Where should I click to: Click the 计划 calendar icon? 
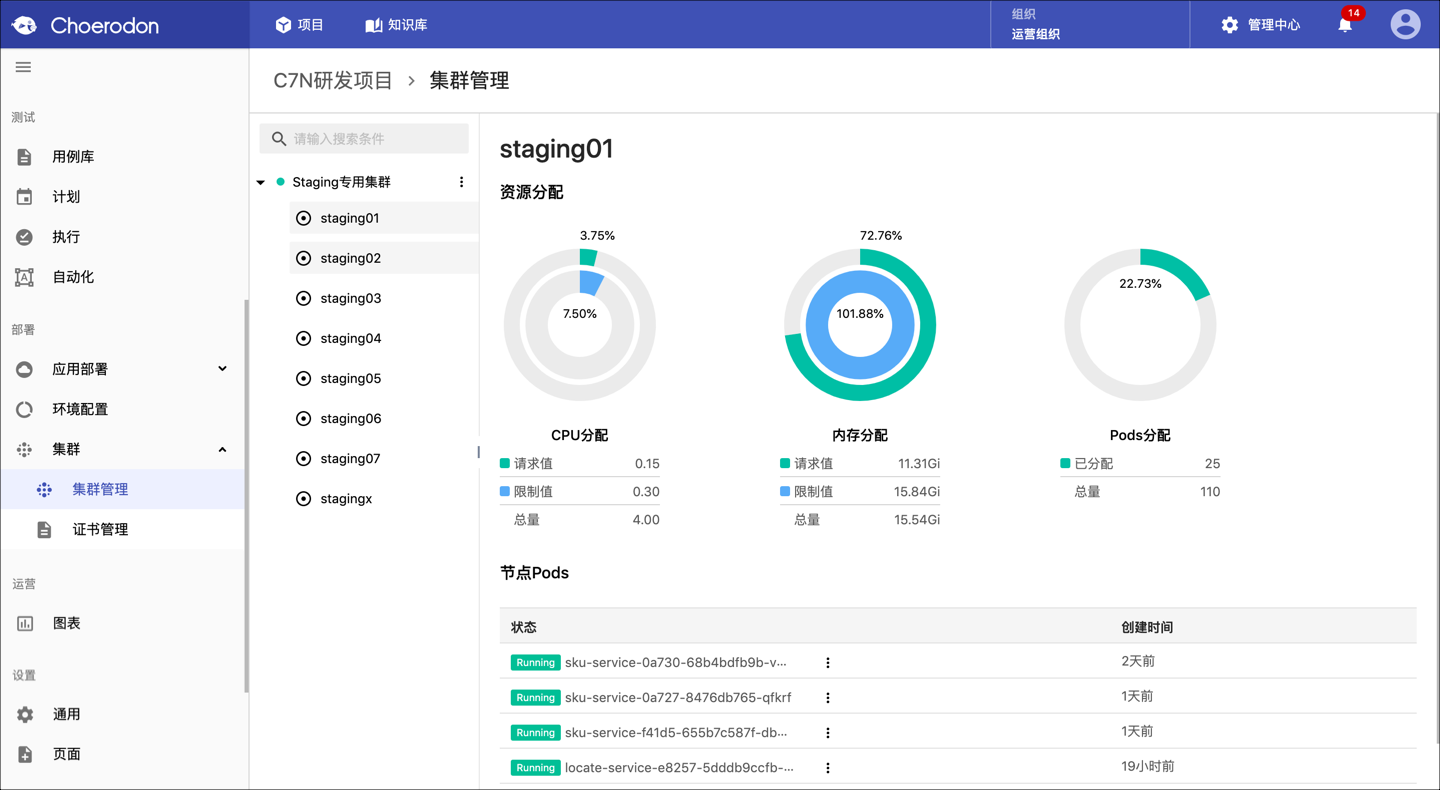tap(25, 197)
